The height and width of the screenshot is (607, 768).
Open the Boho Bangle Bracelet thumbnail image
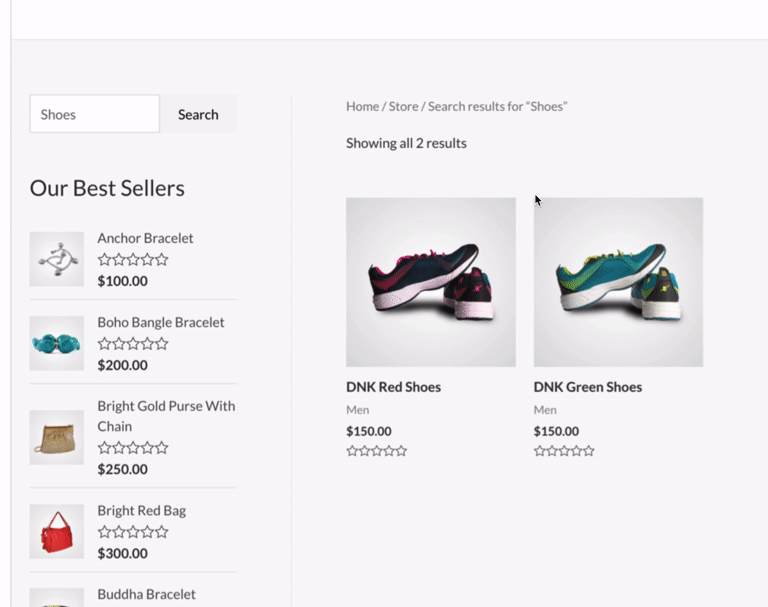(x=57, y=343)
